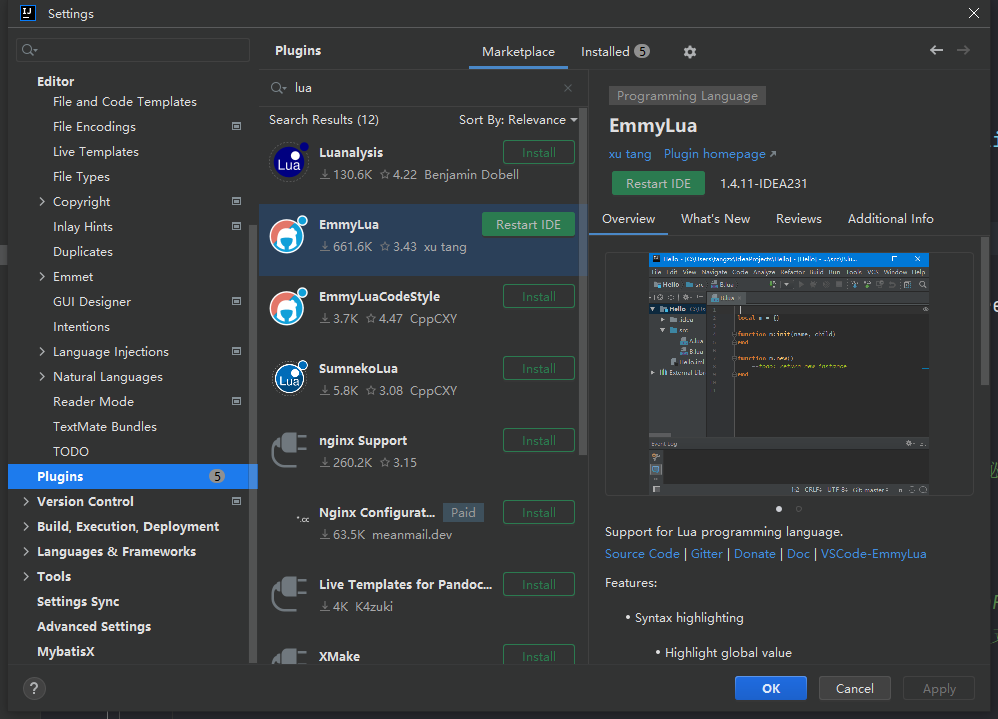Select TextMate Bundles in settings tree
The height and width of the screenshot is (719, 998).
104,426
